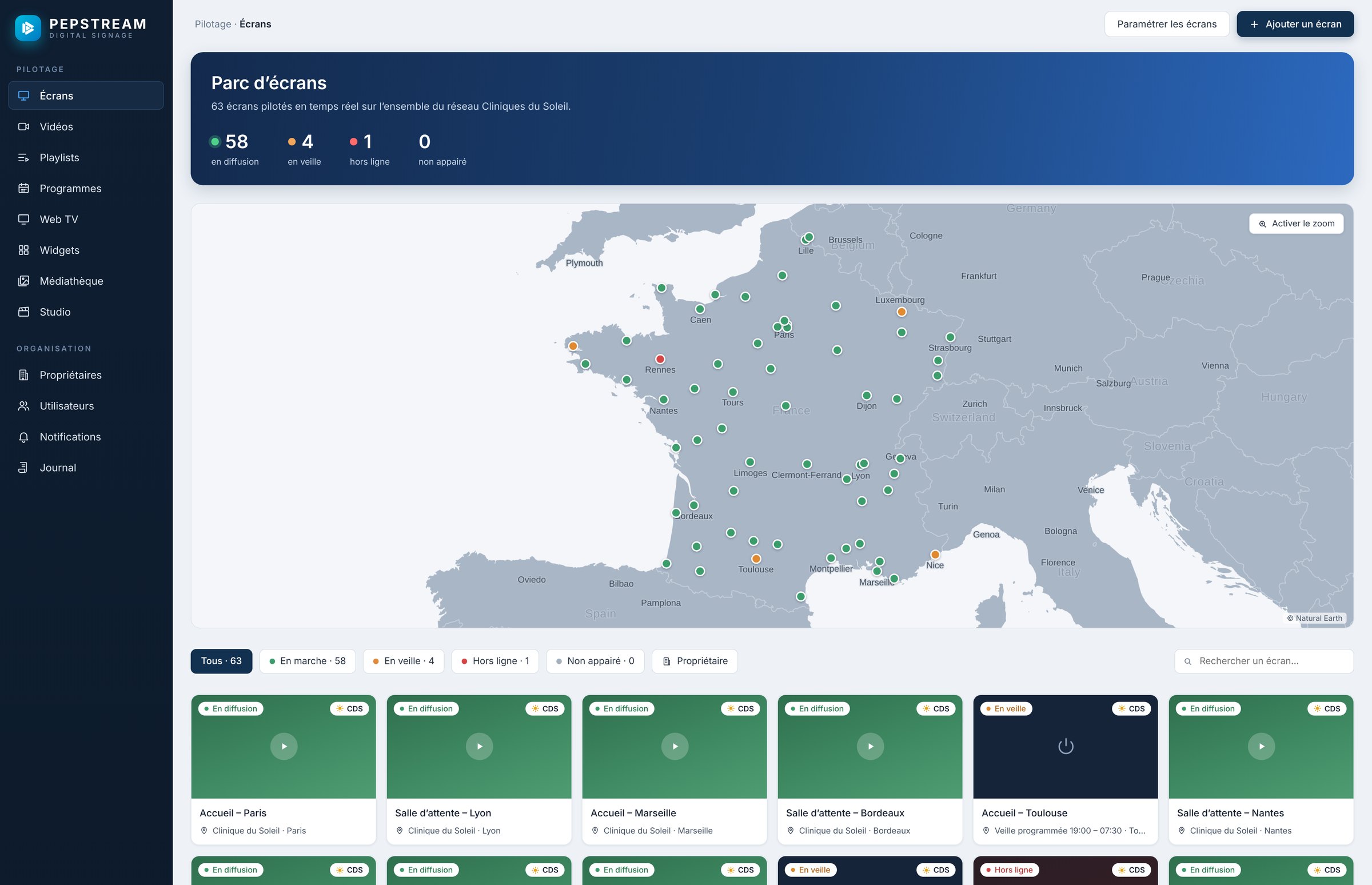Viewport: 1372px width, 885px height.
Task: Open the Utilisateurs section
Action: coord(86,406)
